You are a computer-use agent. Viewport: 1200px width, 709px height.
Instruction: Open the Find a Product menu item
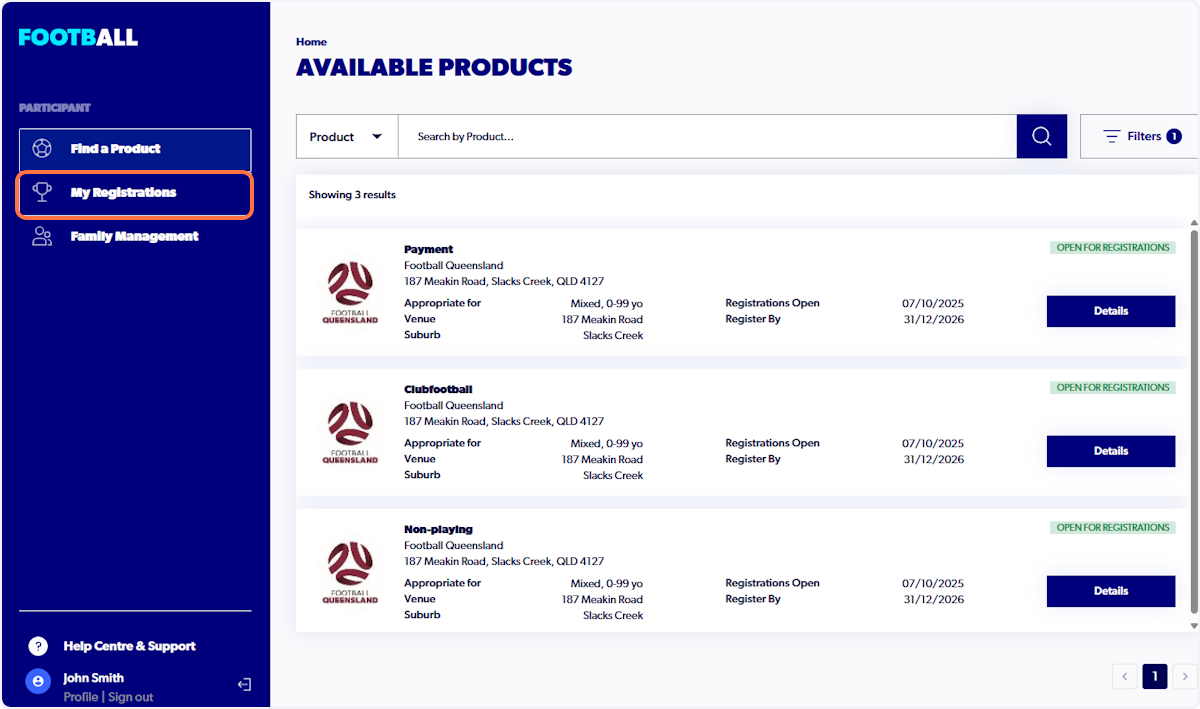[135, 149]
